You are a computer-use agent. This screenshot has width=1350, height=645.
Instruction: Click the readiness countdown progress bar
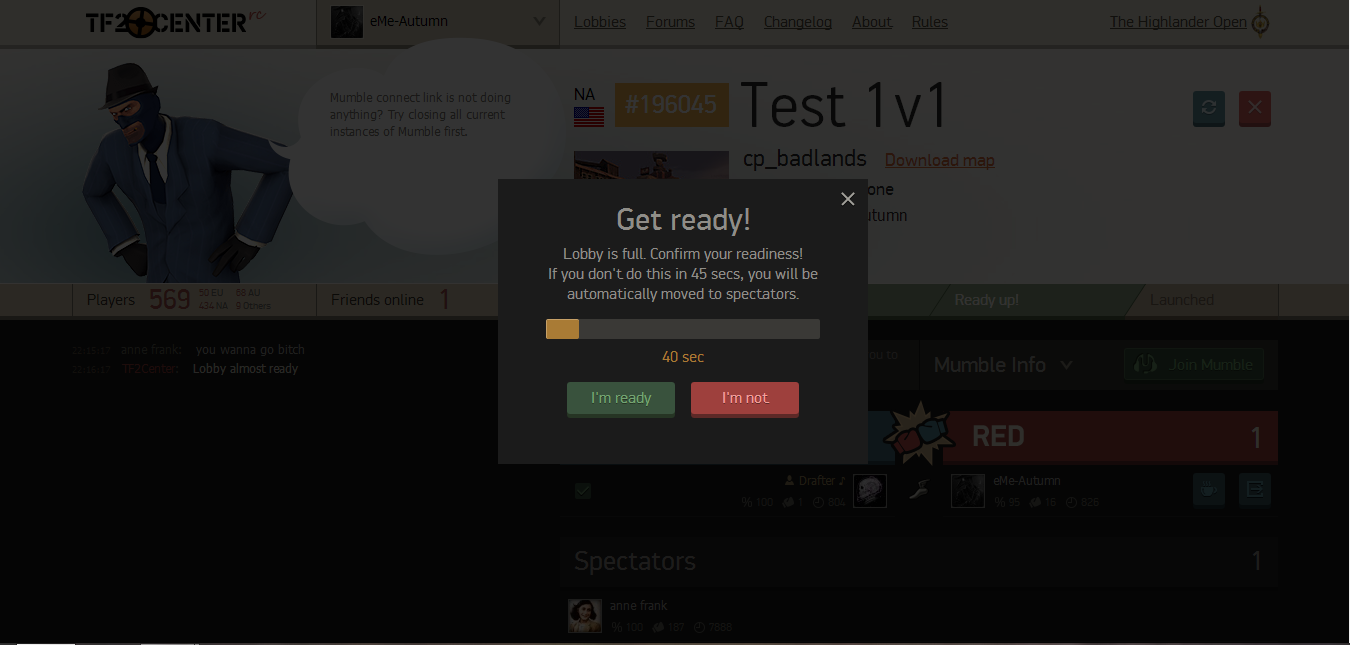click(x=683, y=329)
